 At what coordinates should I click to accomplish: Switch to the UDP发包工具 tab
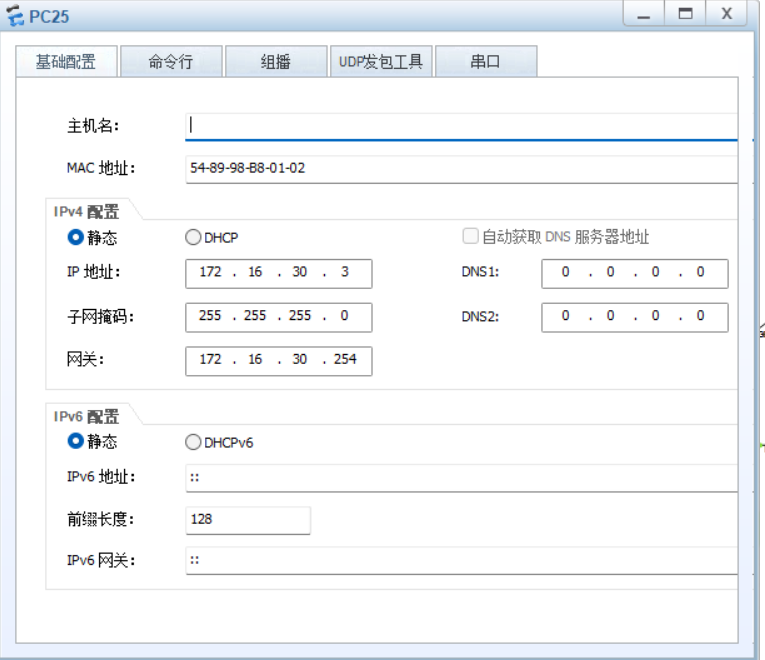(381, 61)
